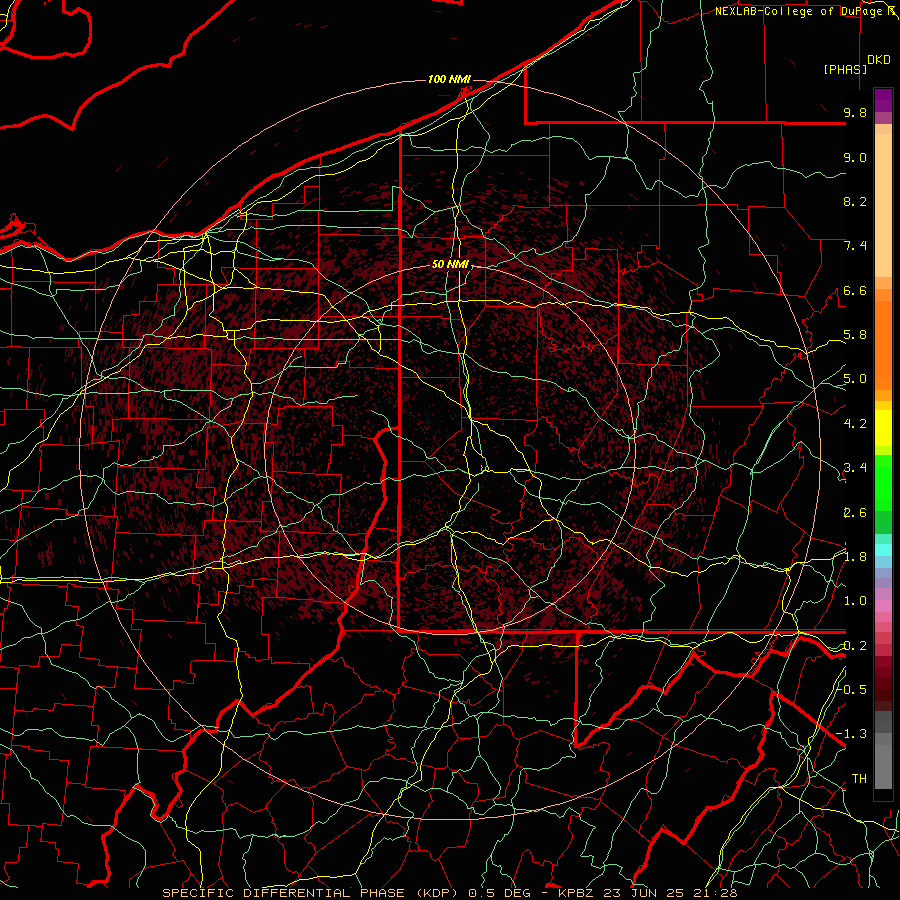Click the "[PHAS]" legend unit label

coord(845,70)
